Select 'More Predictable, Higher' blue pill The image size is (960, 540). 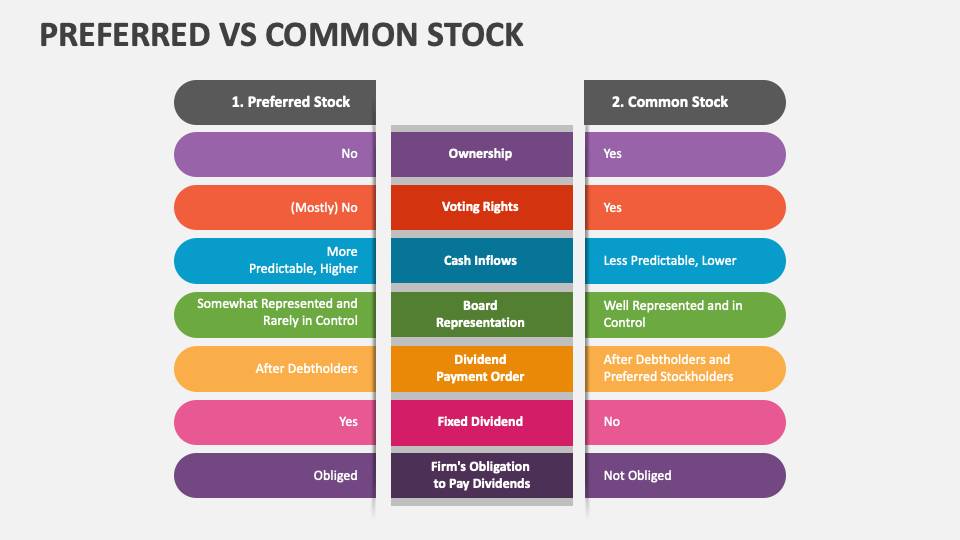(275, 261)
